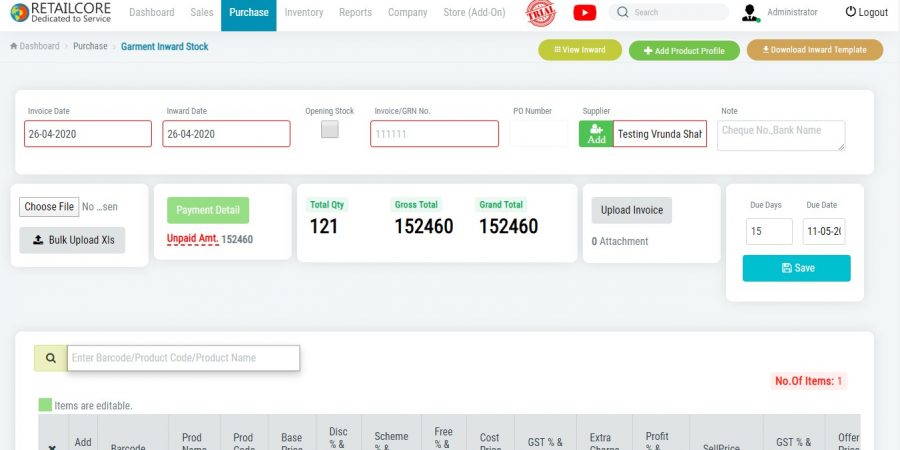The height and width of the screenshot is (450, 900).
Task: Click the Logout power icon
Action: pyautogui.click(x=851, y=11)
